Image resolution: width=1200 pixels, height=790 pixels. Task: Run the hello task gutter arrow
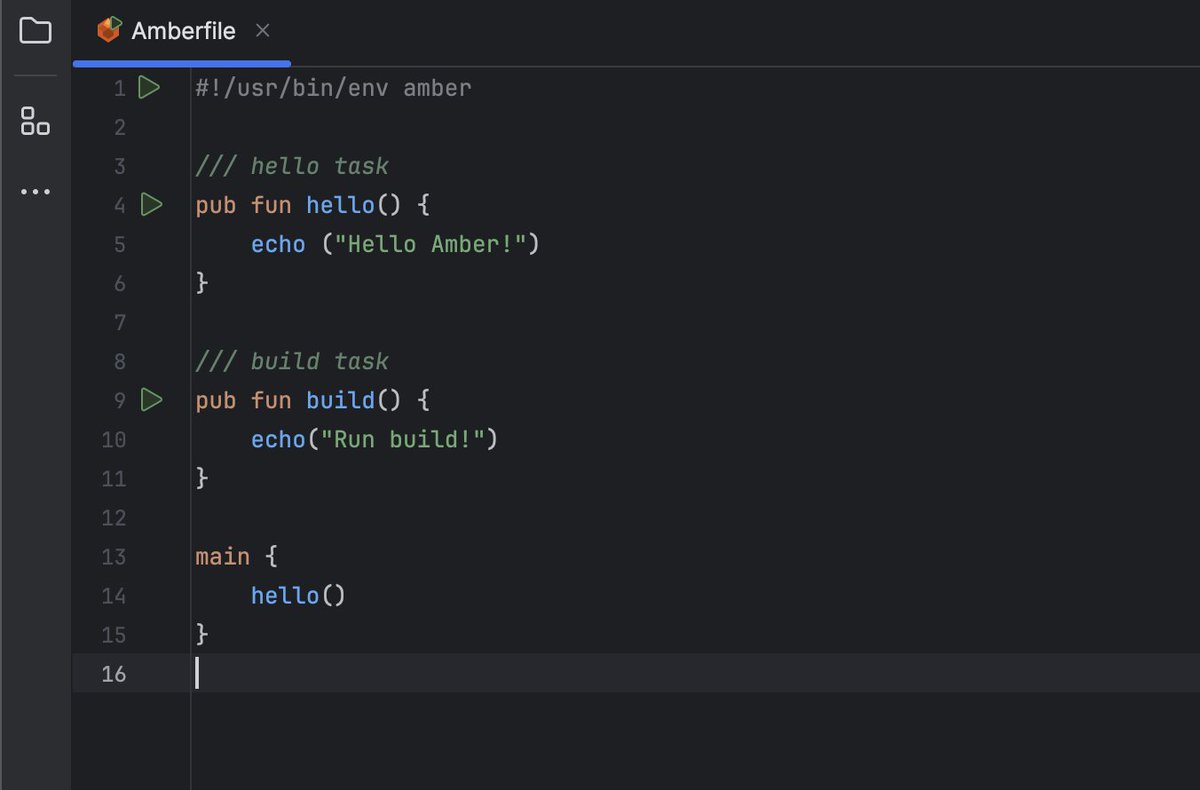150,205
